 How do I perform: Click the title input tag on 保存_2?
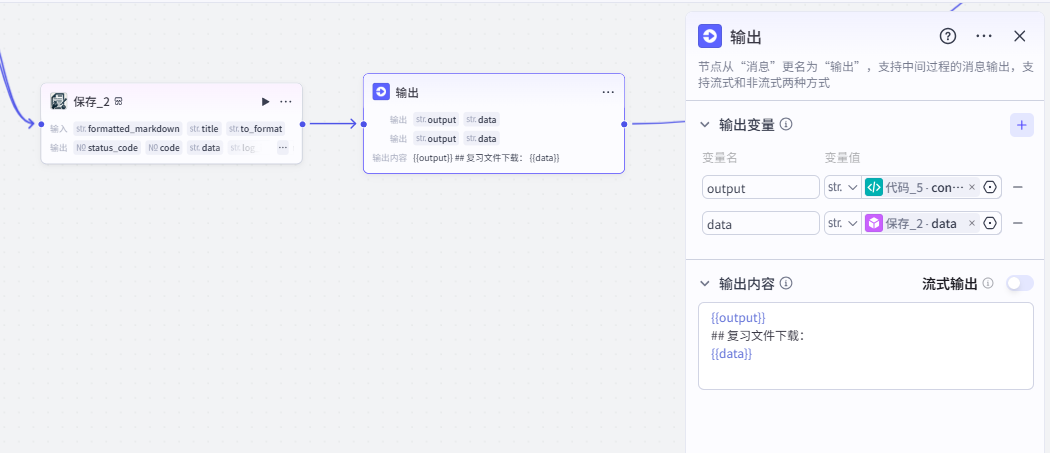click(x=204, y=129)
